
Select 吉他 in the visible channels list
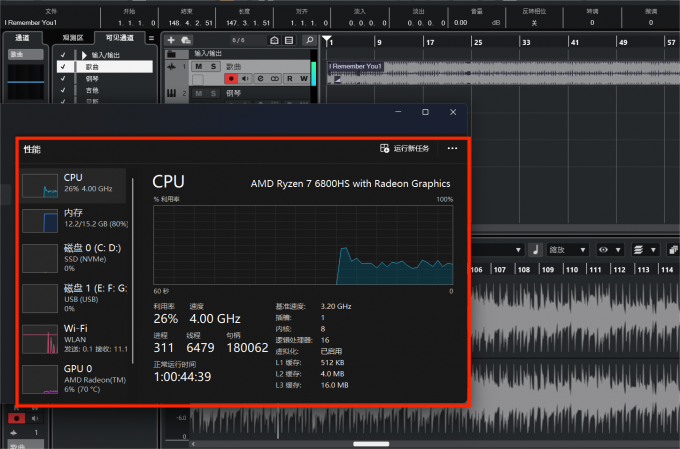click(92, 90)
